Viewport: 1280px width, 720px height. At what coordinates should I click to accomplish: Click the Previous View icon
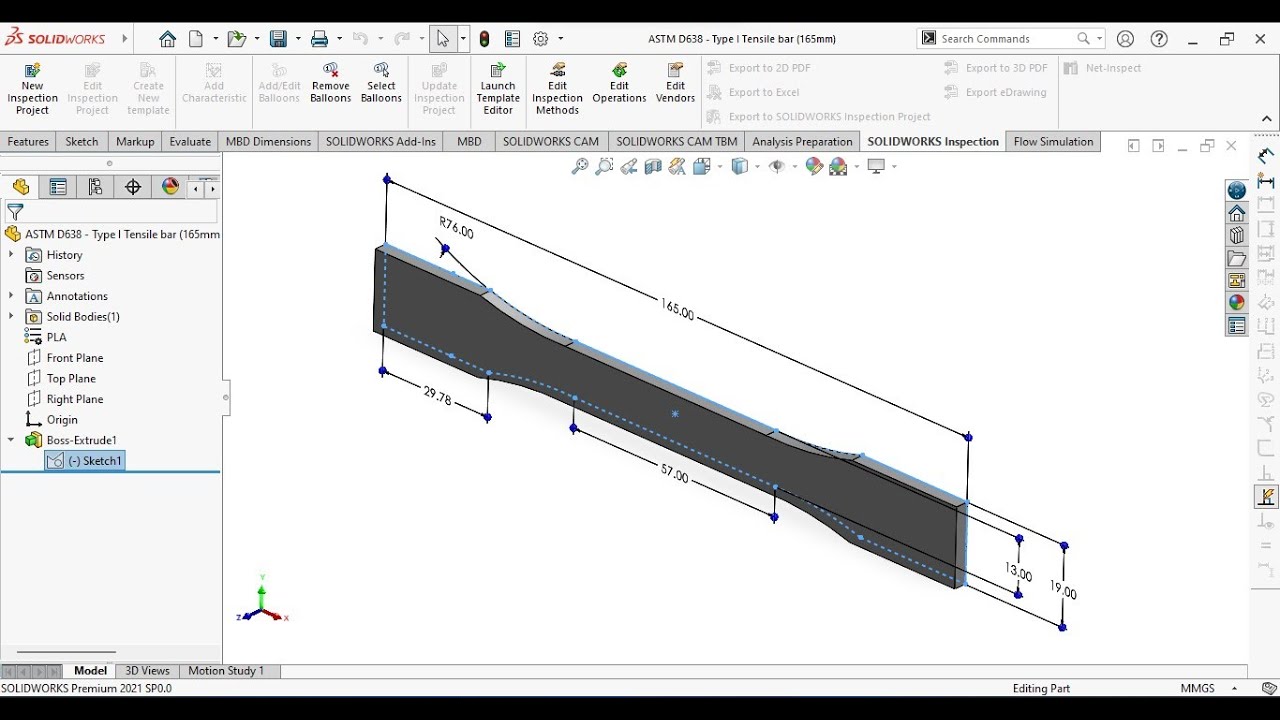[x=629, y=166]
